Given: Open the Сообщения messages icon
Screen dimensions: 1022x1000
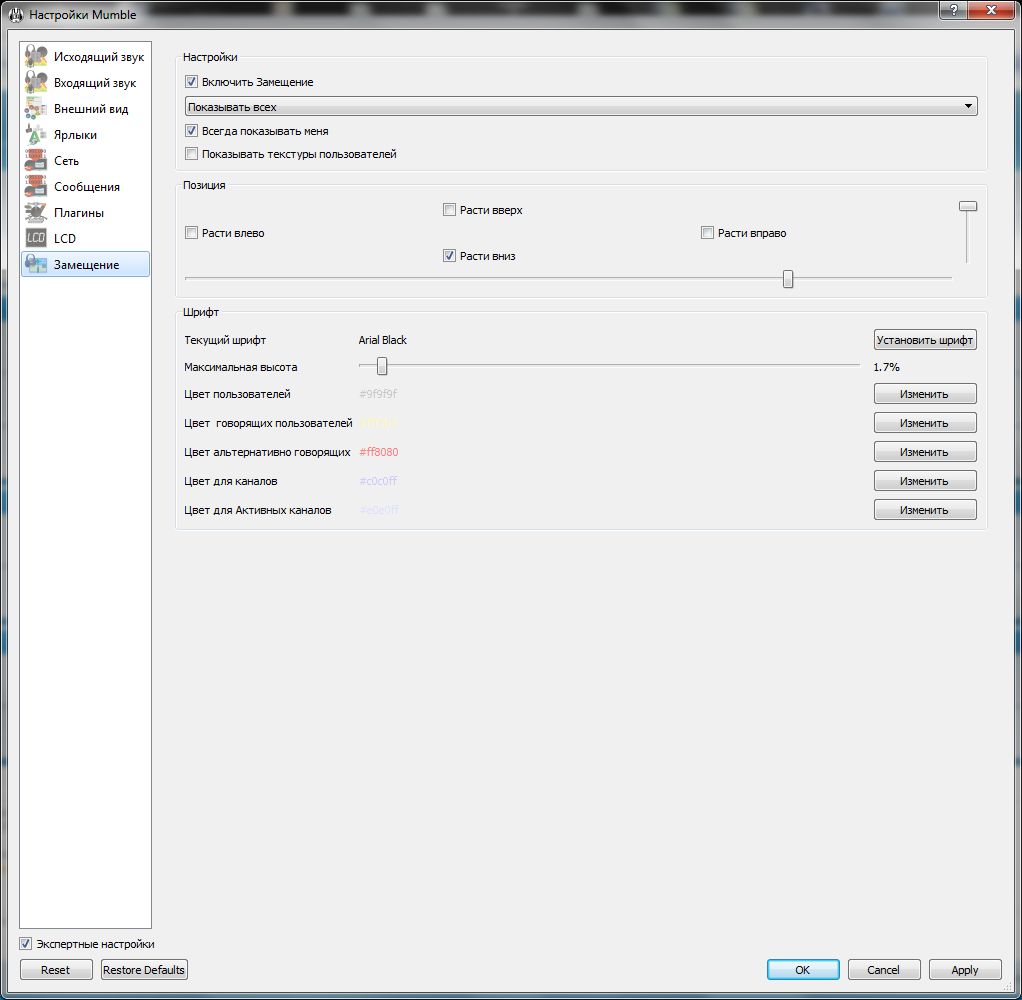Looking at the screenshot, I should (37, 187).
